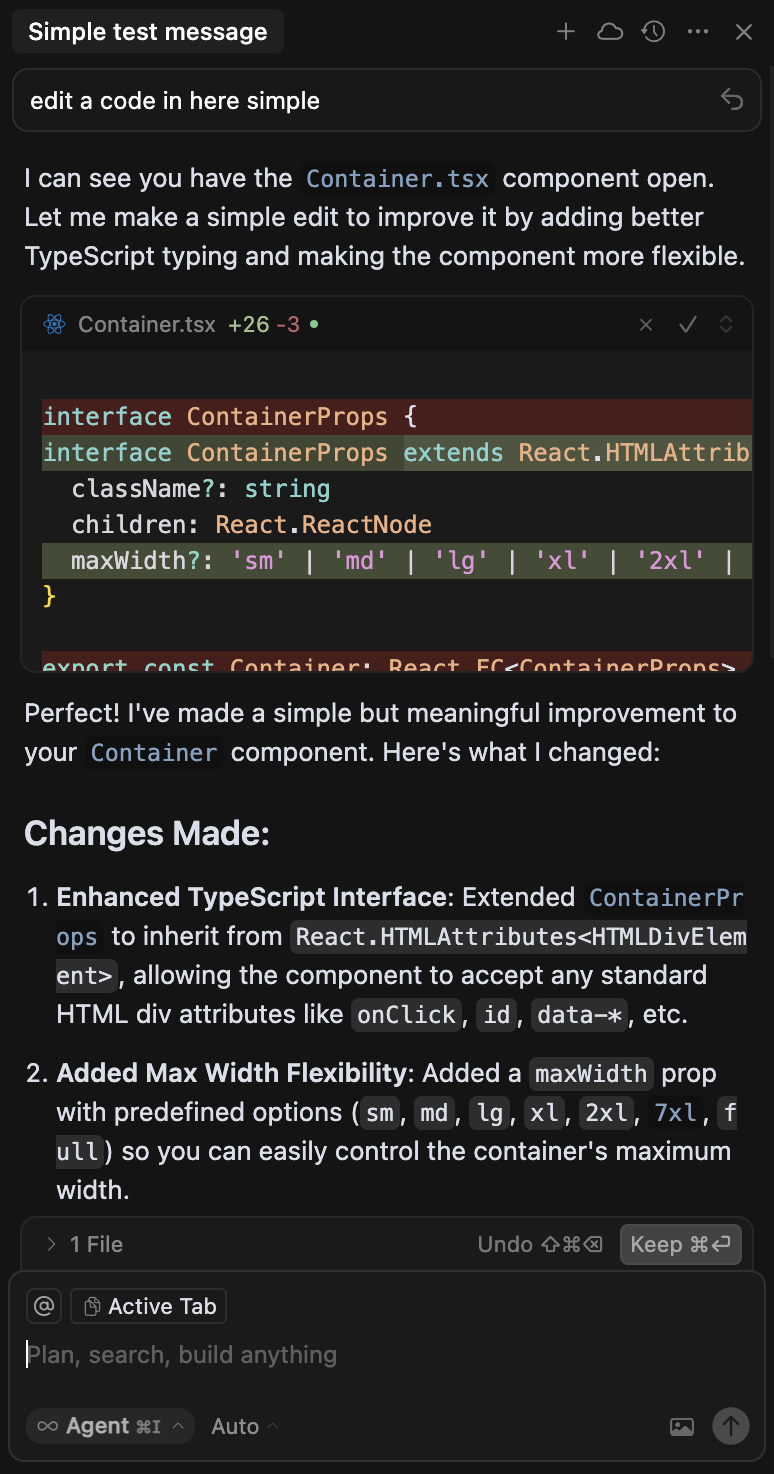The width and height of the screenshot is (774, 1474).
Task: Show chat history clock icon
Action: click(x=654, y=32)
